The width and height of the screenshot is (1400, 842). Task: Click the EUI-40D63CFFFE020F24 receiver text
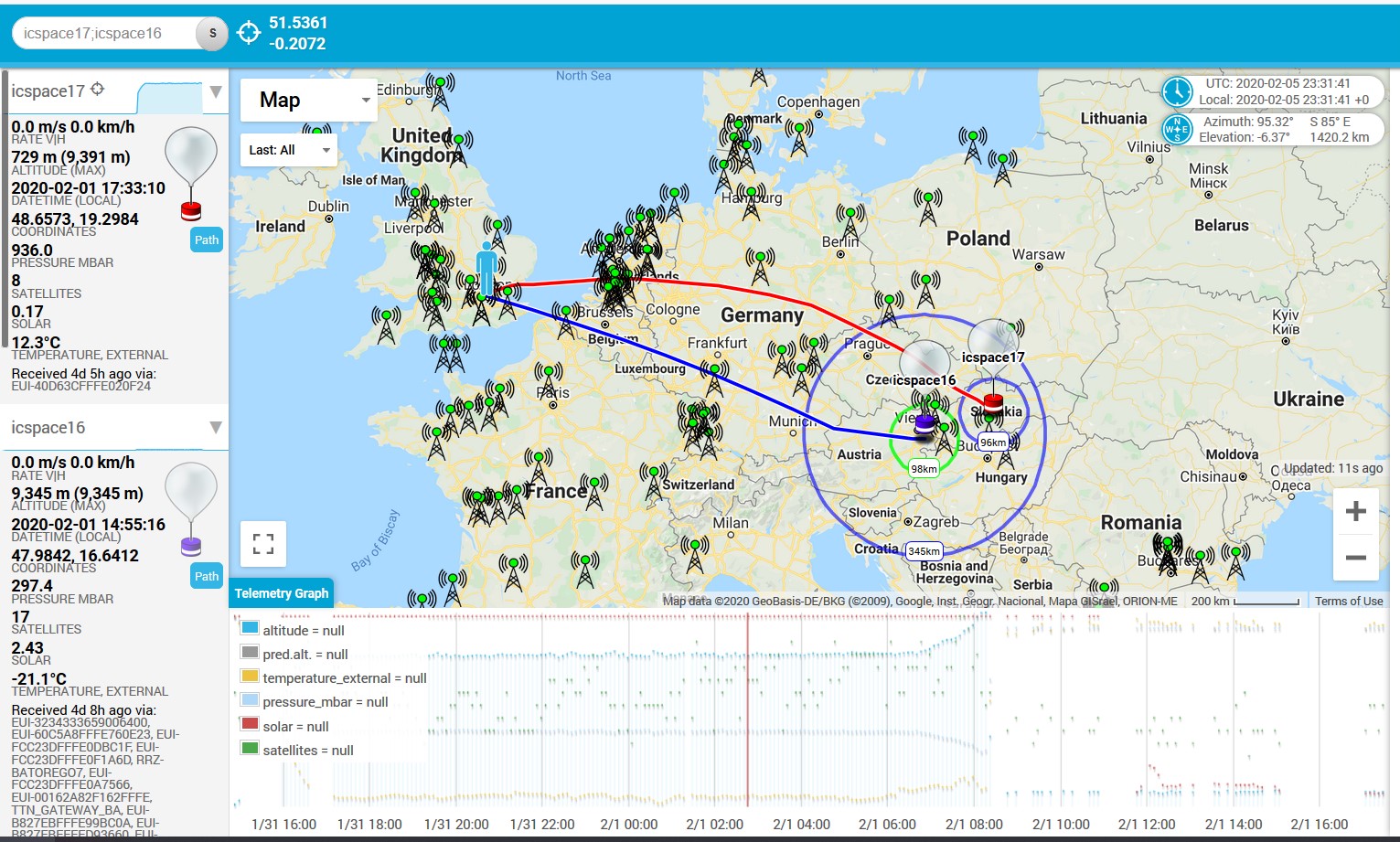[81, 386]
